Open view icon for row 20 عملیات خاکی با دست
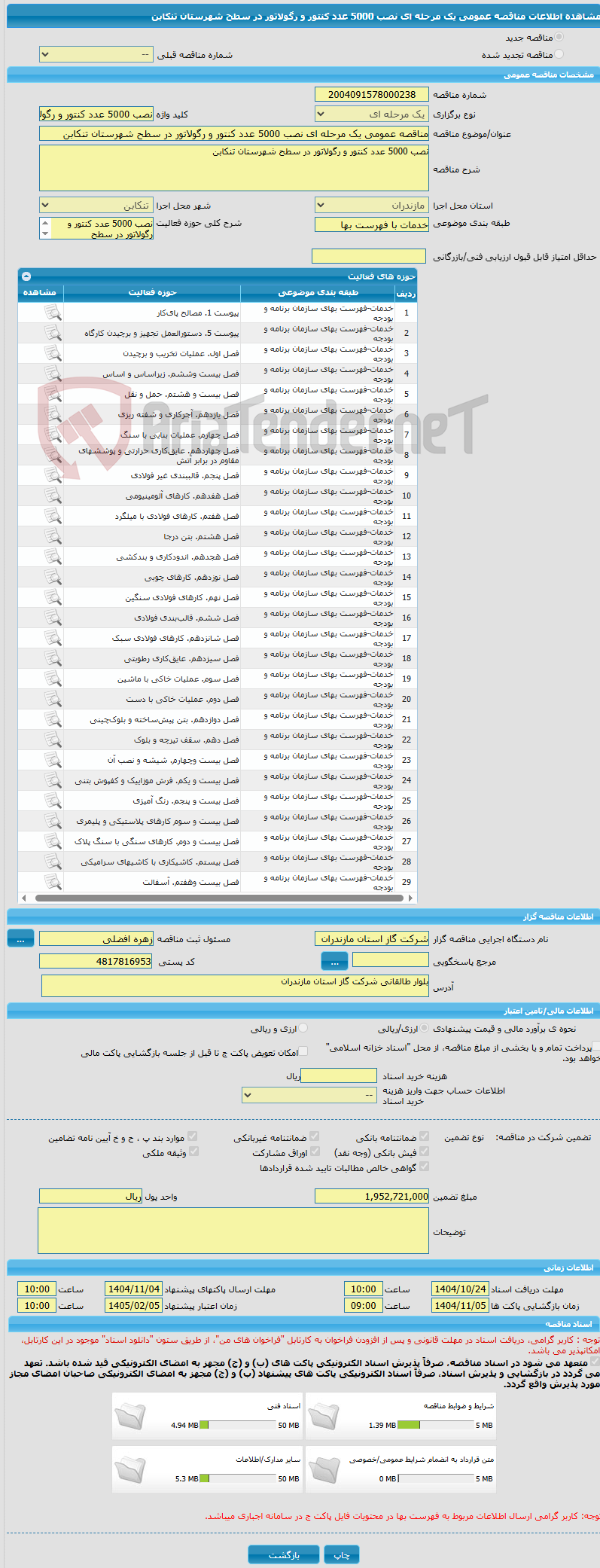This screenshot has height=1568, width=600. [53, 699]
